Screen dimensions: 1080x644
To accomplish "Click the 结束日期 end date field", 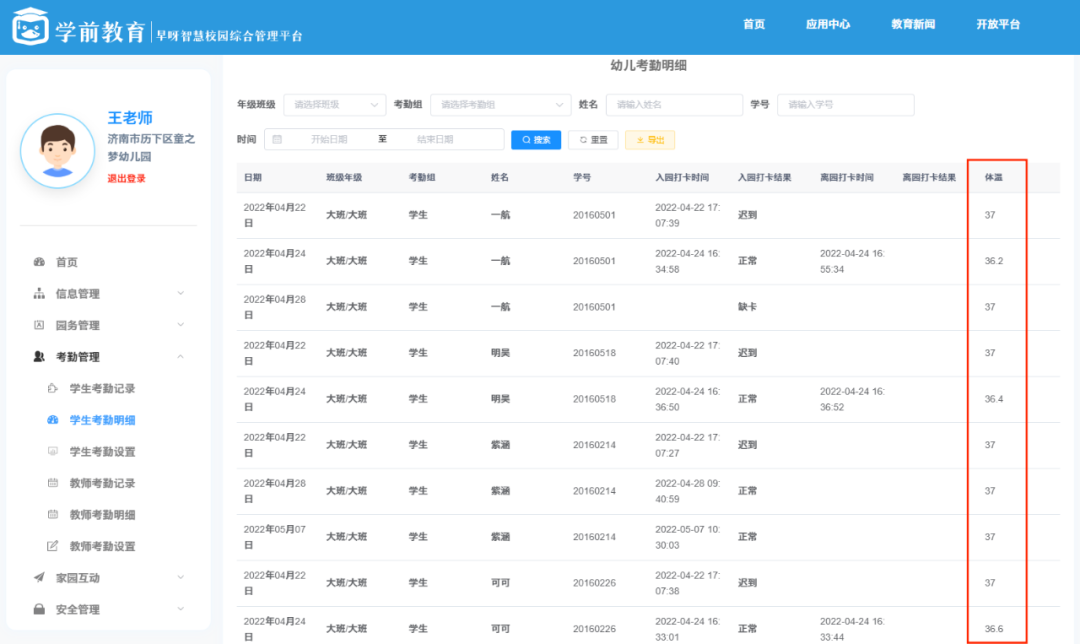I will [x=435, y=139].
